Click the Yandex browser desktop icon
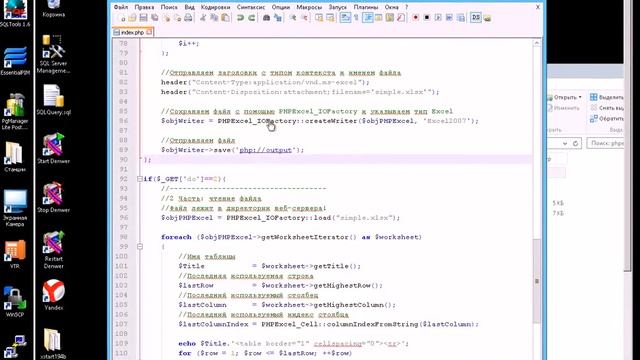The width and height of the screenshot is (640, 360). point(53,295)
